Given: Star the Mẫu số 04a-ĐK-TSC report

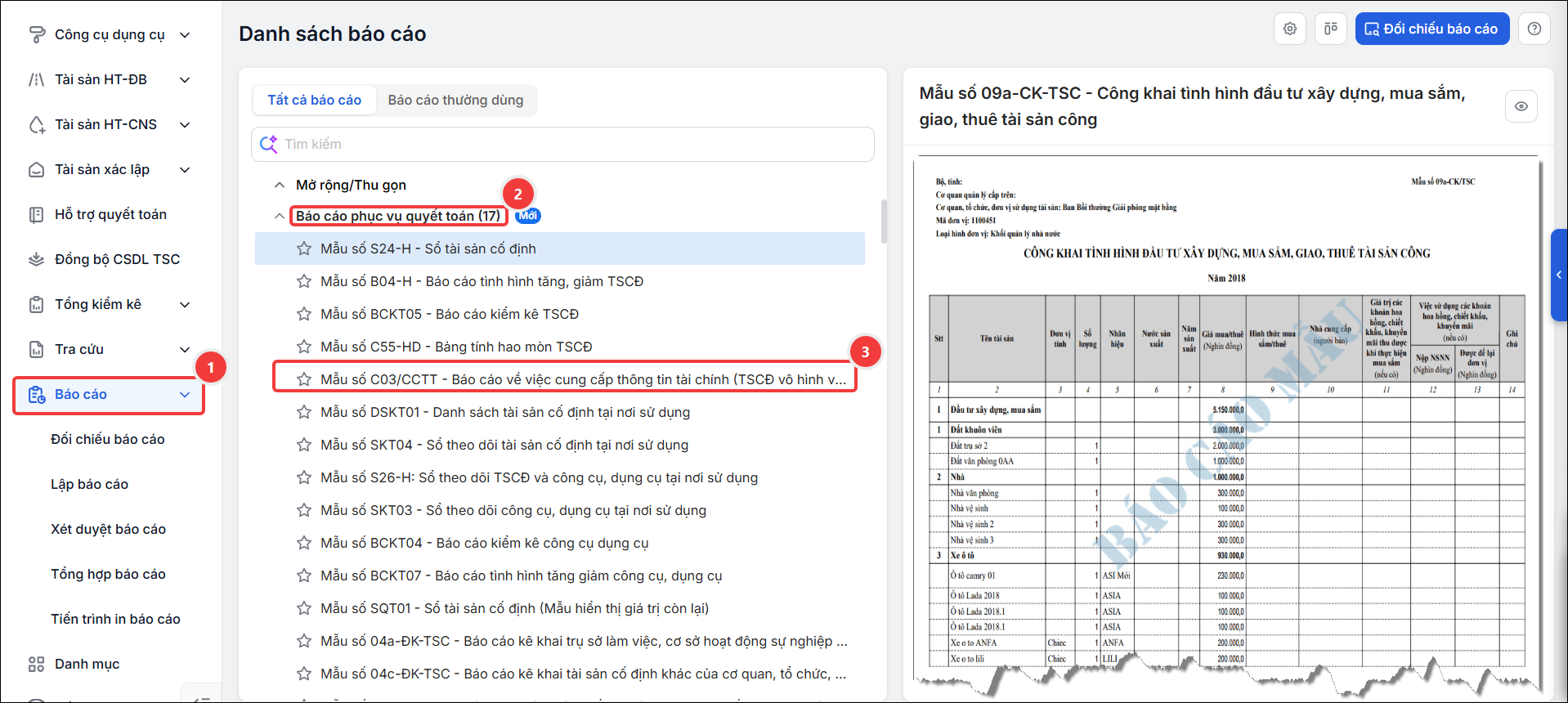Looking at the screenshot, I should (x=304, y=641).
